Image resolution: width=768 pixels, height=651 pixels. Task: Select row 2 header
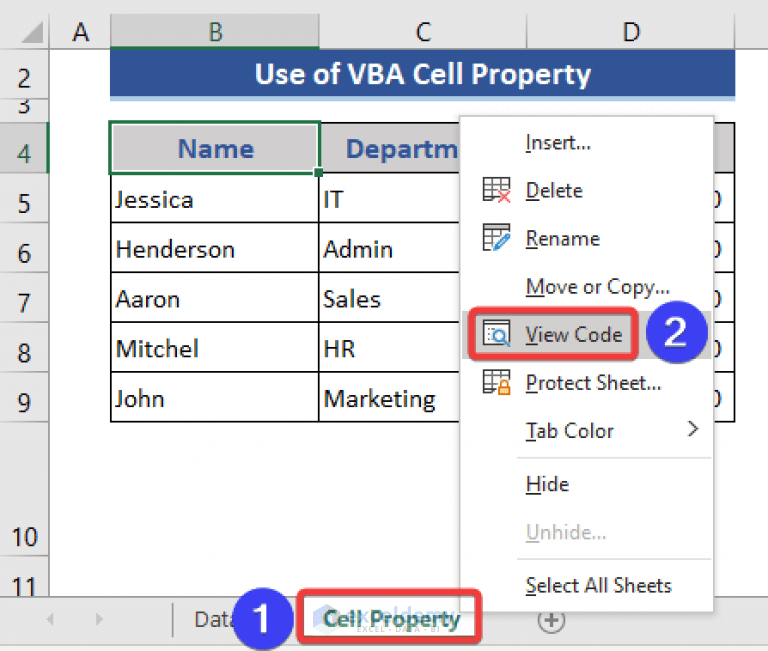24,74
